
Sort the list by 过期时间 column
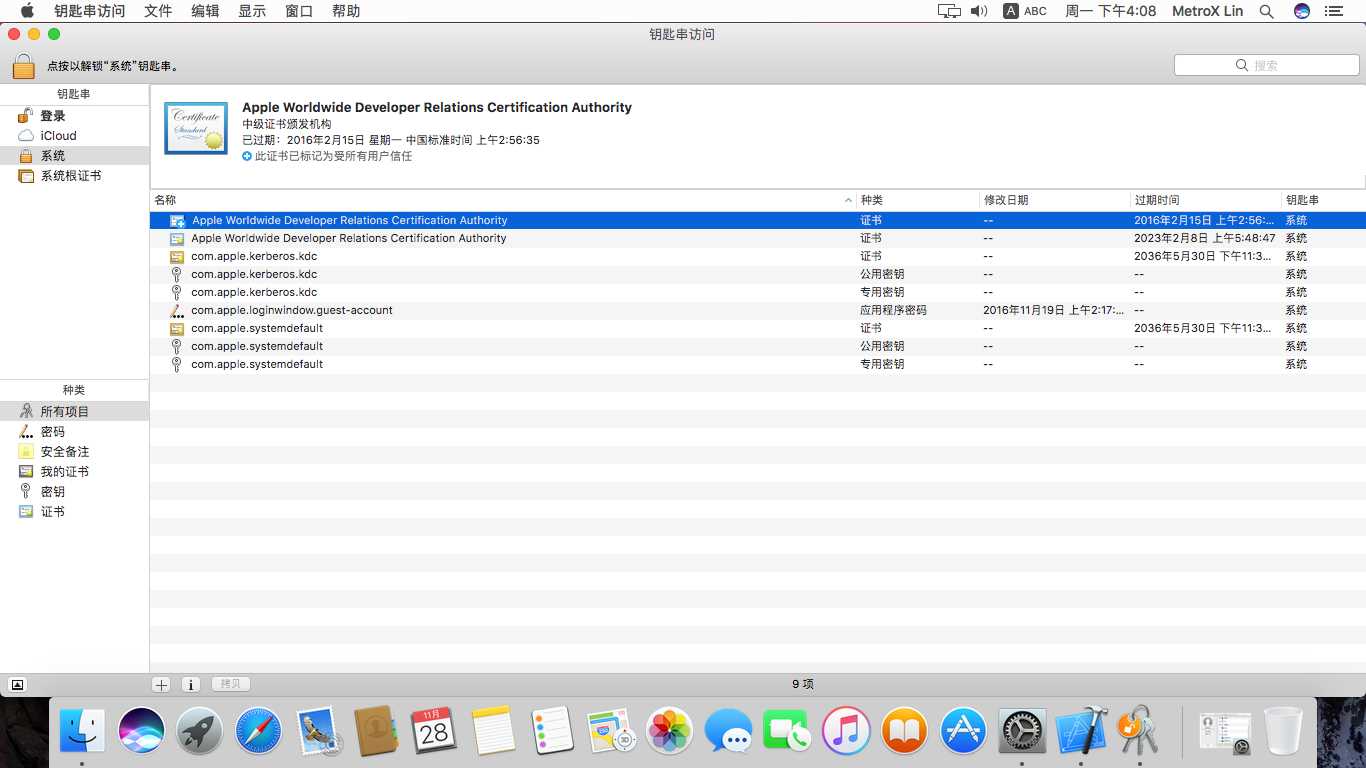point(1206,200)
